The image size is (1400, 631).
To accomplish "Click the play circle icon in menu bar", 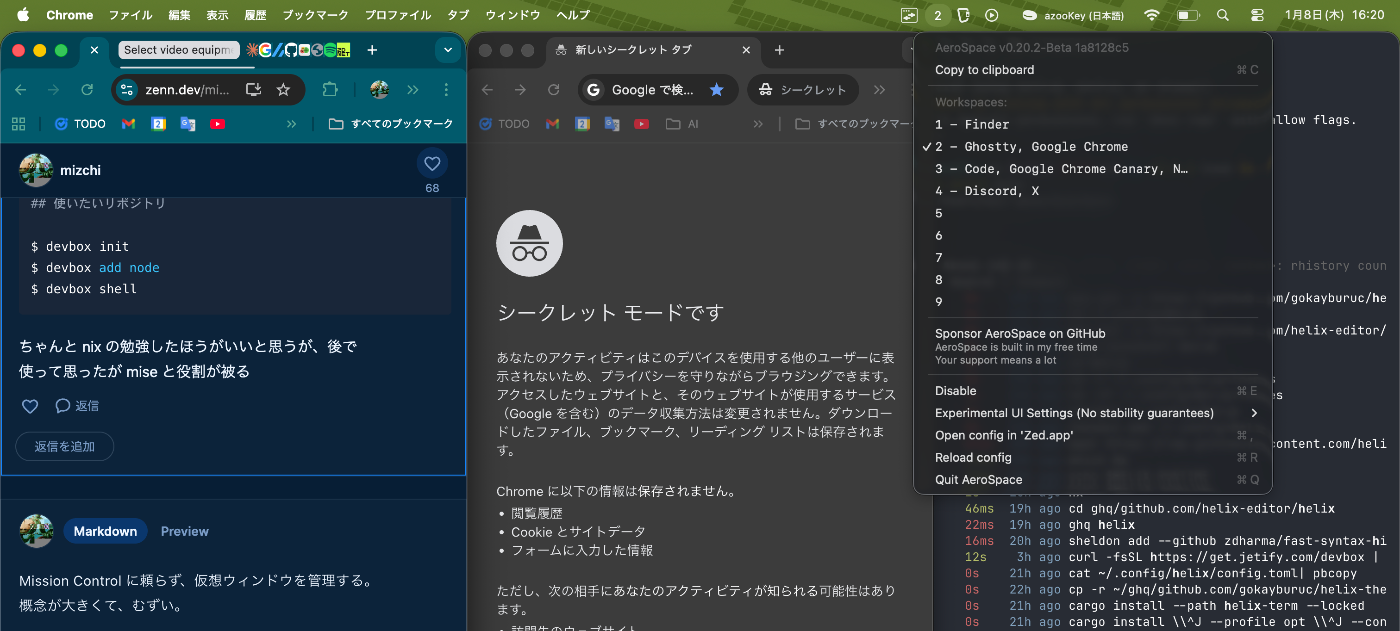I will [x=991, y=15].
